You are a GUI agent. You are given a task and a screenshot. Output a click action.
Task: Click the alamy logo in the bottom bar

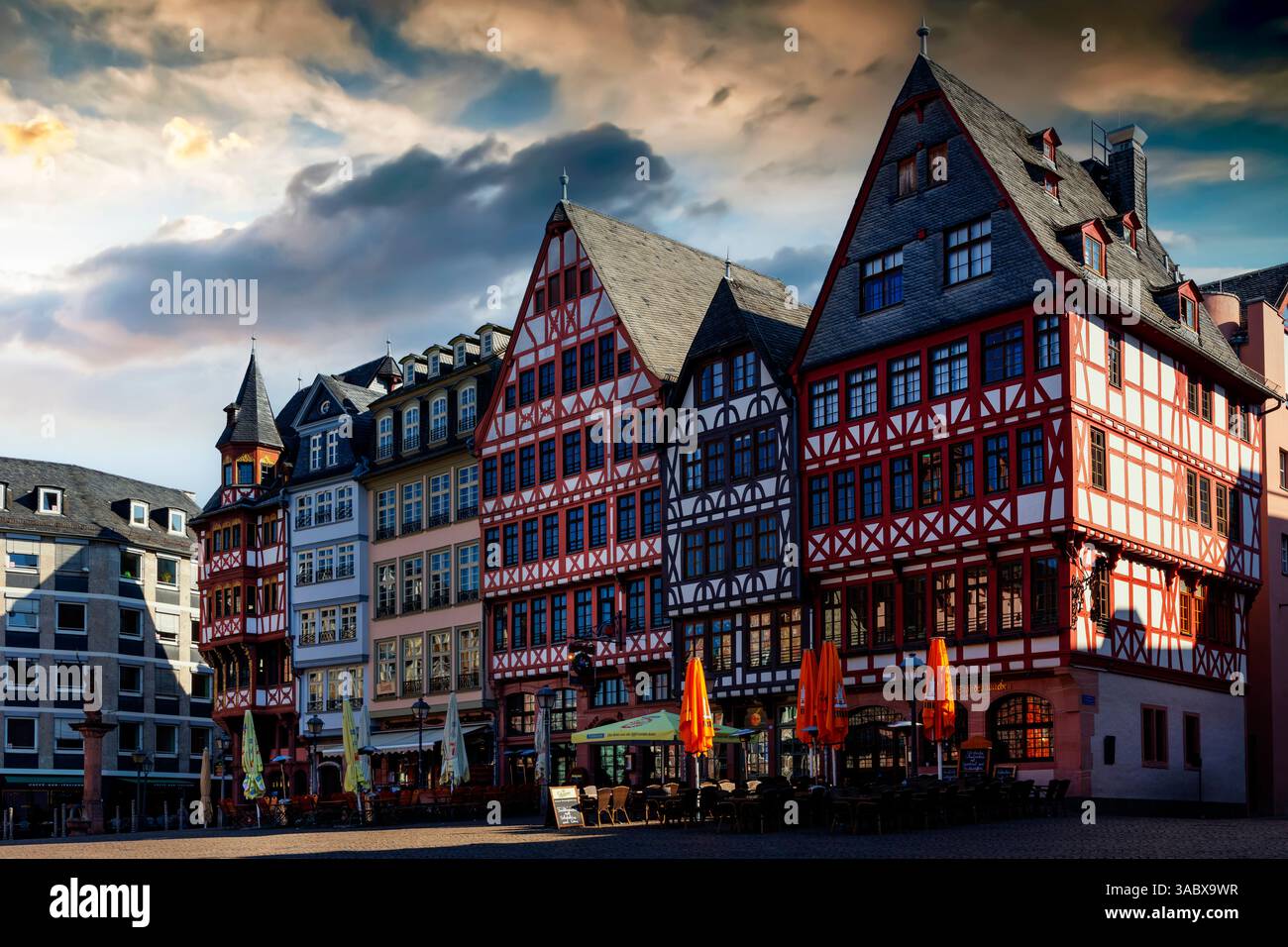coord(100,902)
